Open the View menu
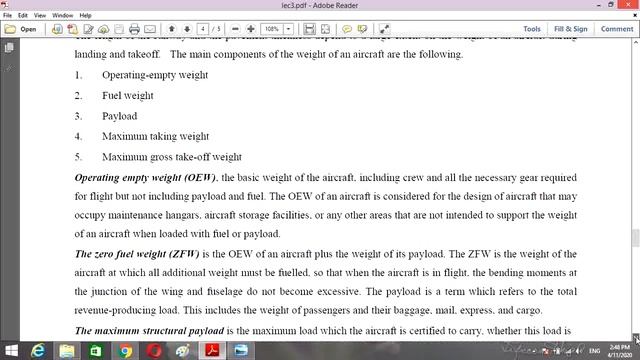 [40, 16]
